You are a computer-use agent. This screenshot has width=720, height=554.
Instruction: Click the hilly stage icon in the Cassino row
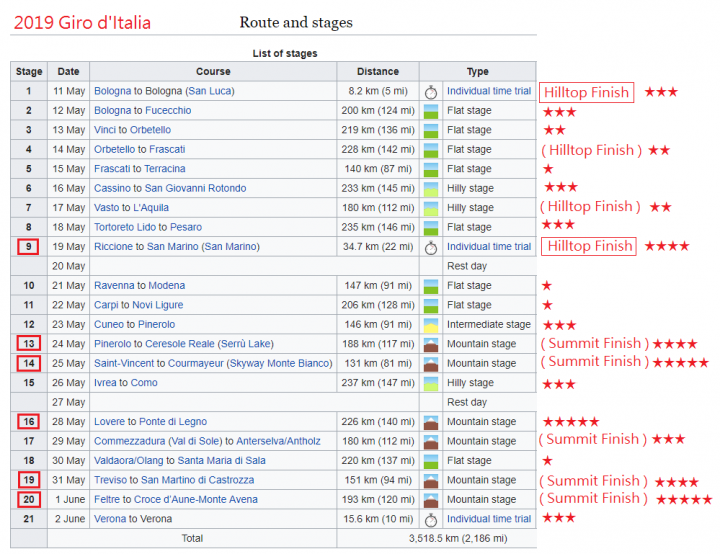pos(431,189)
